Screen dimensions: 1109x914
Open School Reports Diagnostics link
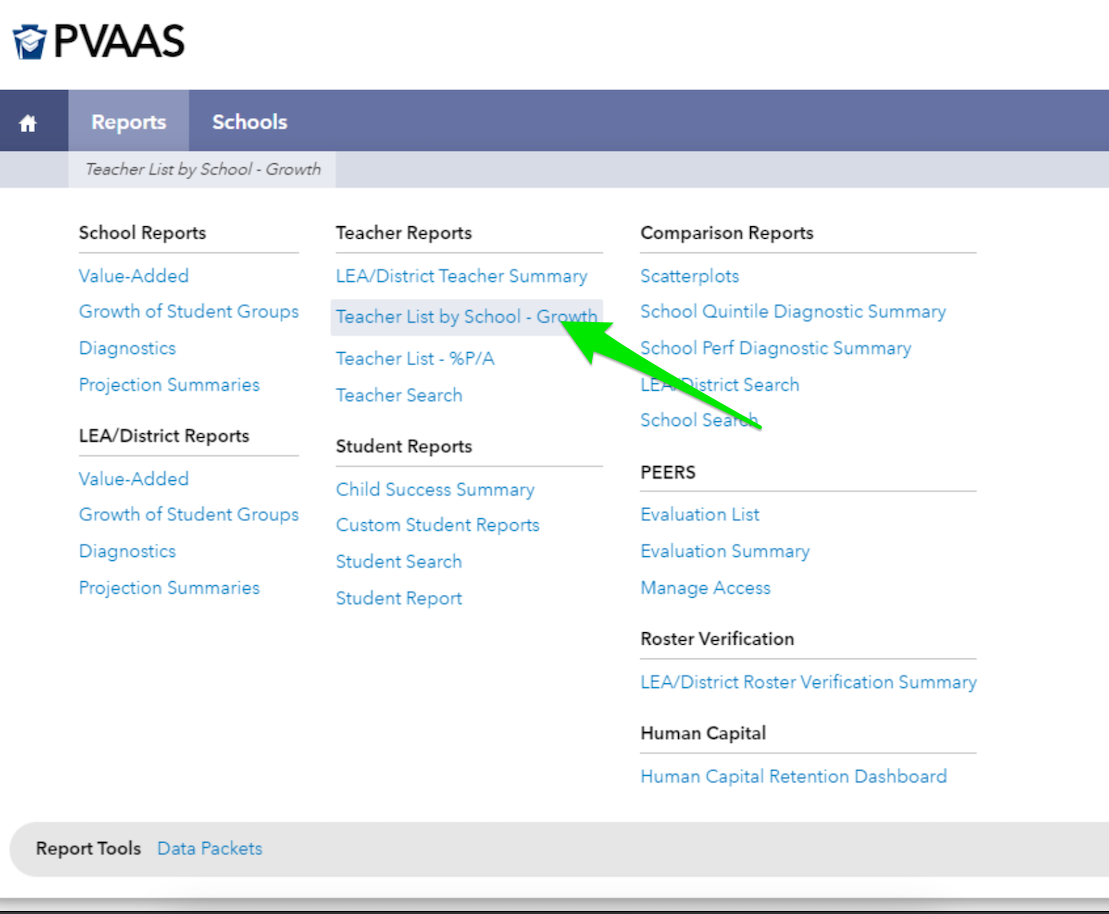127,348
